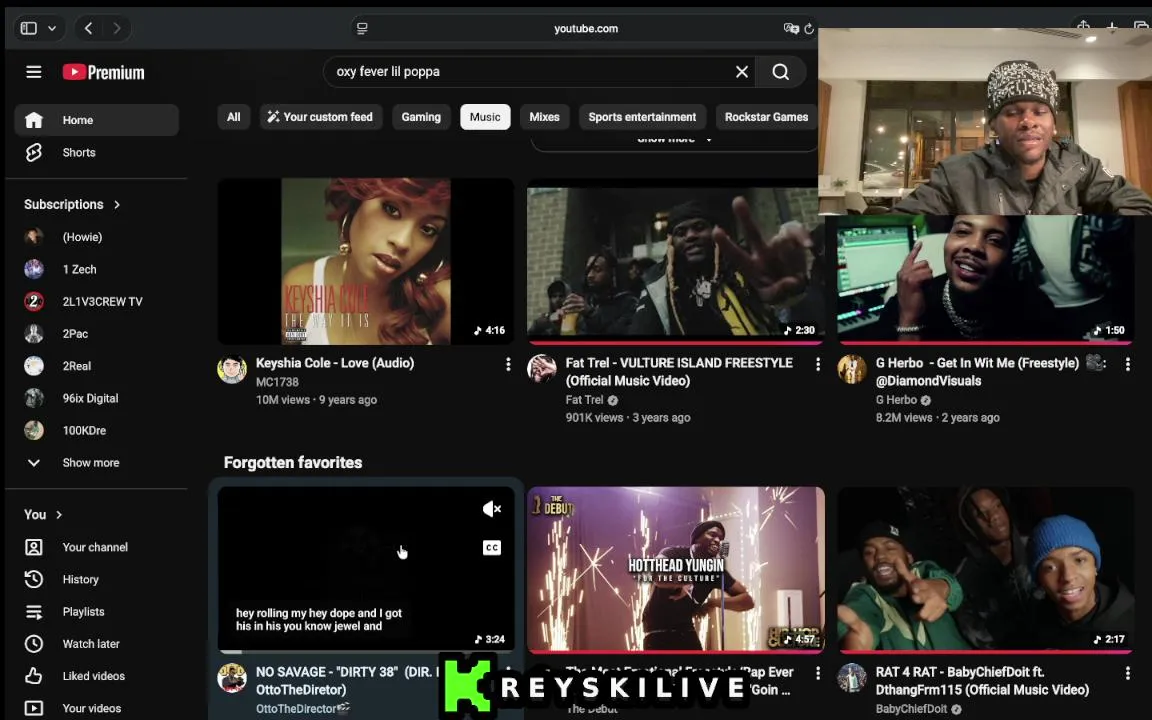This screenshot has height=720, width=1152.
Task: Select the Mixes filter chip
Action: pos(544,117)
